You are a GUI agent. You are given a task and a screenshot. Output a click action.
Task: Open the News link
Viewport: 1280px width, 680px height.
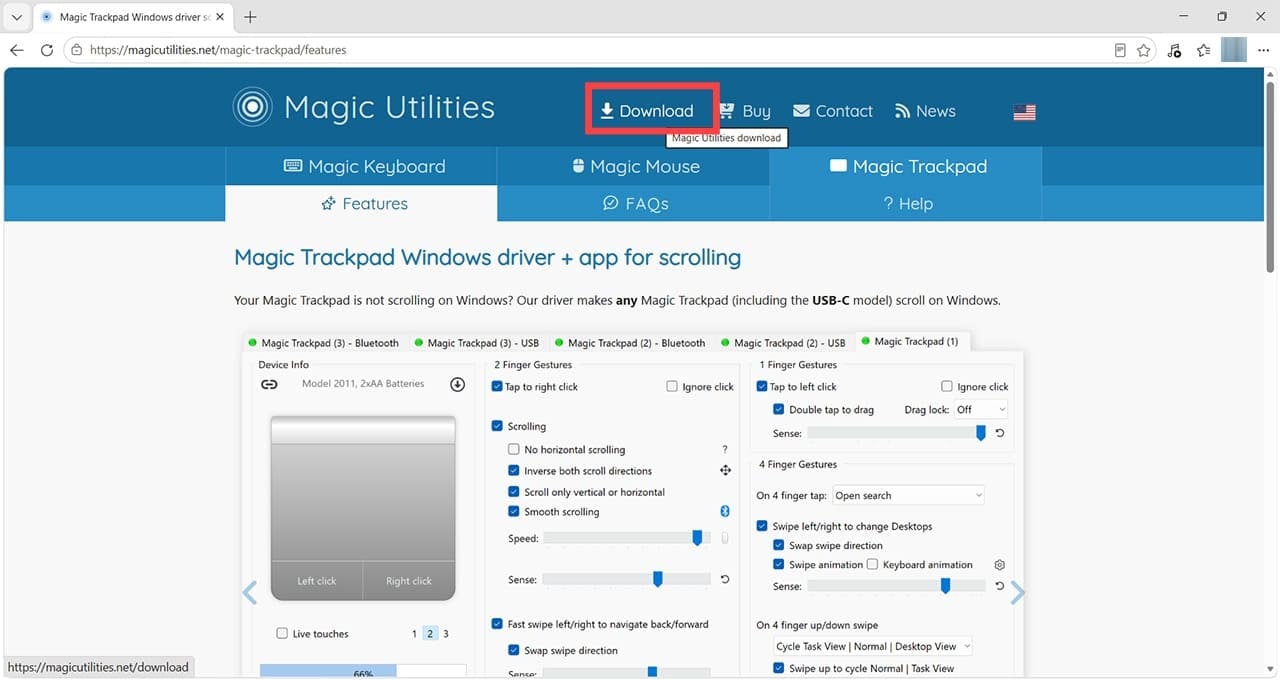925,111
